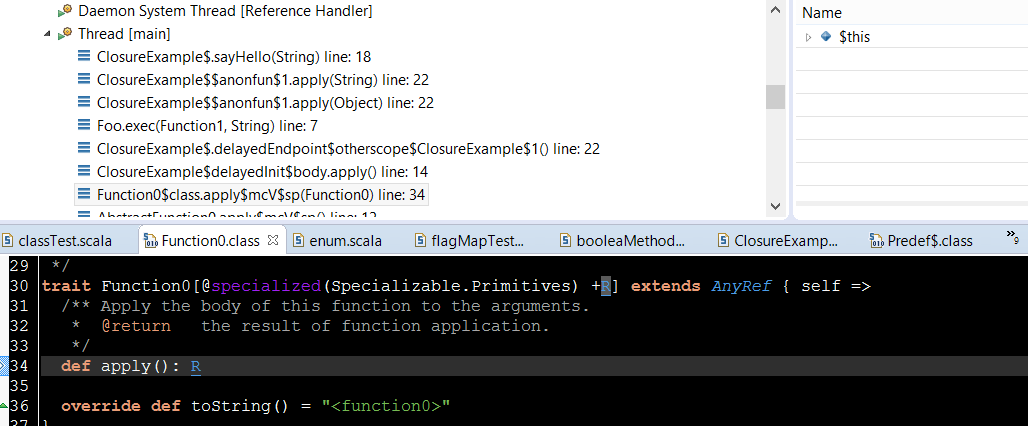Select the delayedInit$body.apply() line: 14 frame
Screen dimensions: 1028x426
262,172
